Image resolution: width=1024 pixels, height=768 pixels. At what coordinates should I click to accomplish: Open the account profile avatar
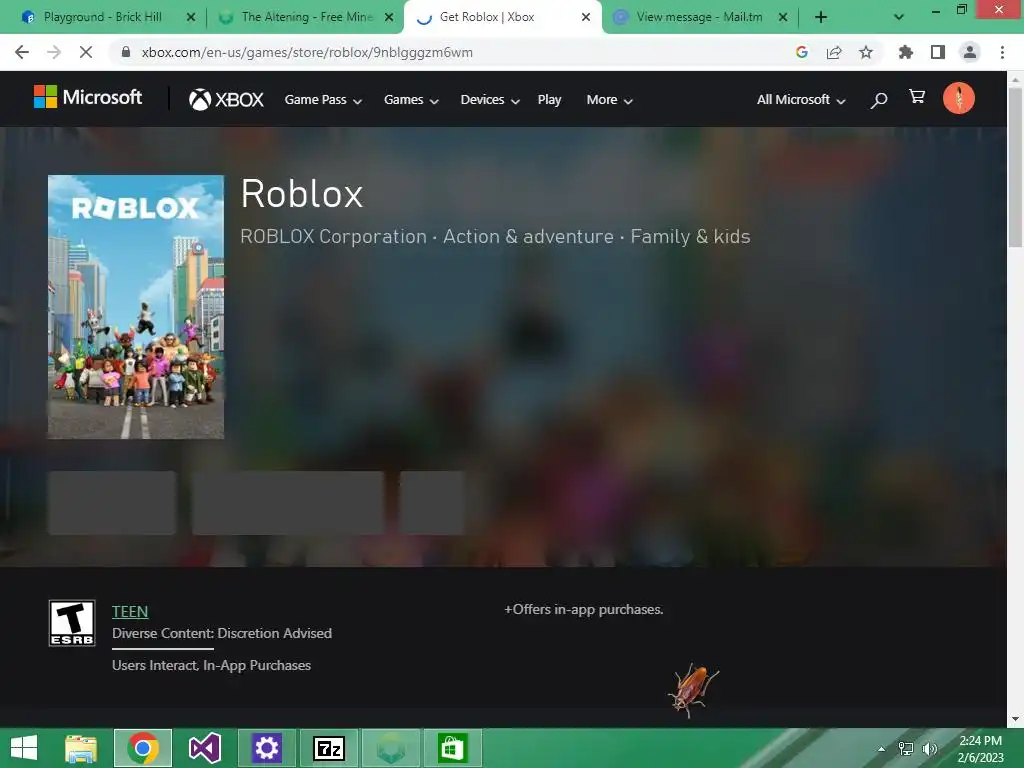click(x=959, y=99)
